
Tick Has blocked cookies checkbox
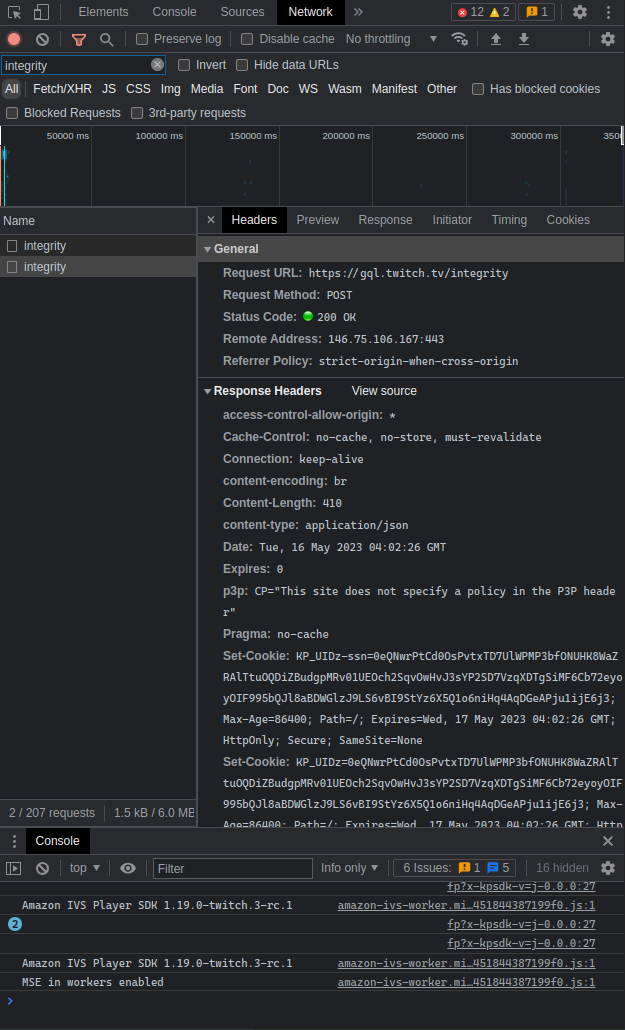click(478, 89)
